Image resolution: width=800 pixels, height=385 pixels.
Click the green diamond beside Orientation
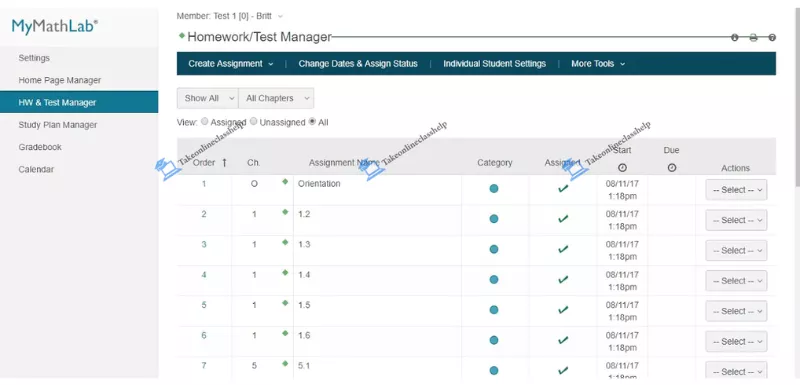[x=285, y=181]
